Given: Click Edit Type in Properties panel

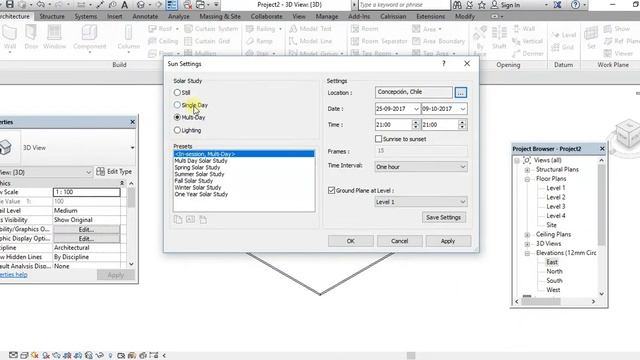Looking at the screenshot, I should pyautogui.click(x=114, y=172).
